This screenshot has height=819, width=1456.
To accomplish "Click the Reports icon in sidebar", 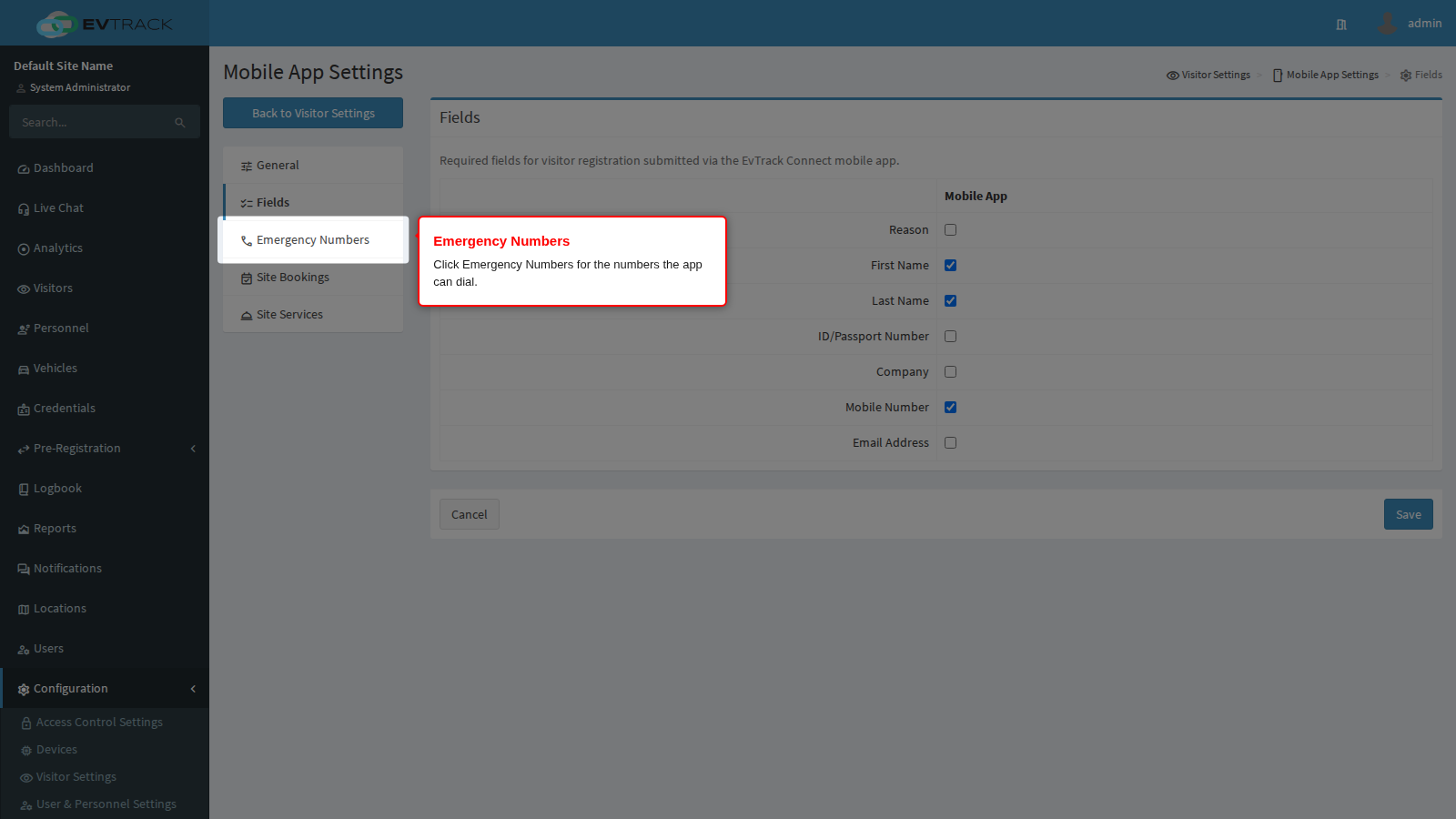I will pyautogui.click(x=24, y=530).
